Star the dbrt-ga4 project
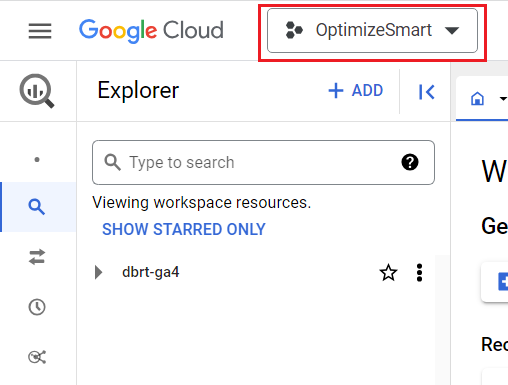This screenshot has width=508, height=385. coord(388,273)
